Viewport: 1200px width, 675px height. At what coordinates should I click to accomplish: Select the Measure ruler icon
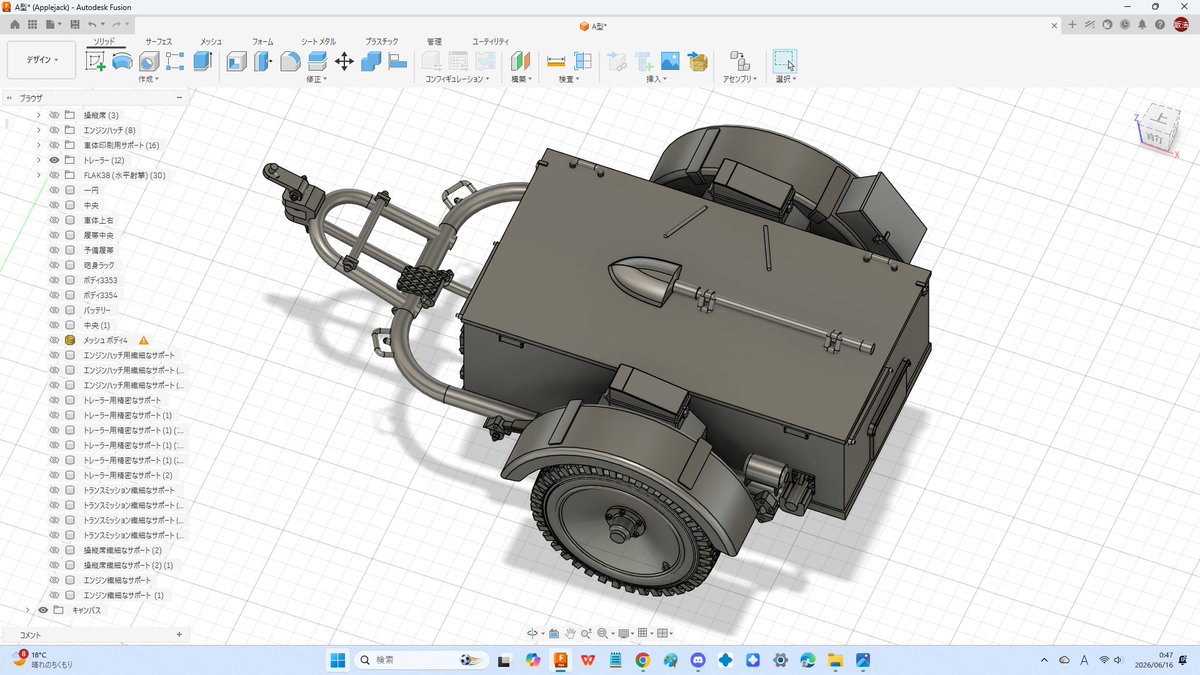556,61
